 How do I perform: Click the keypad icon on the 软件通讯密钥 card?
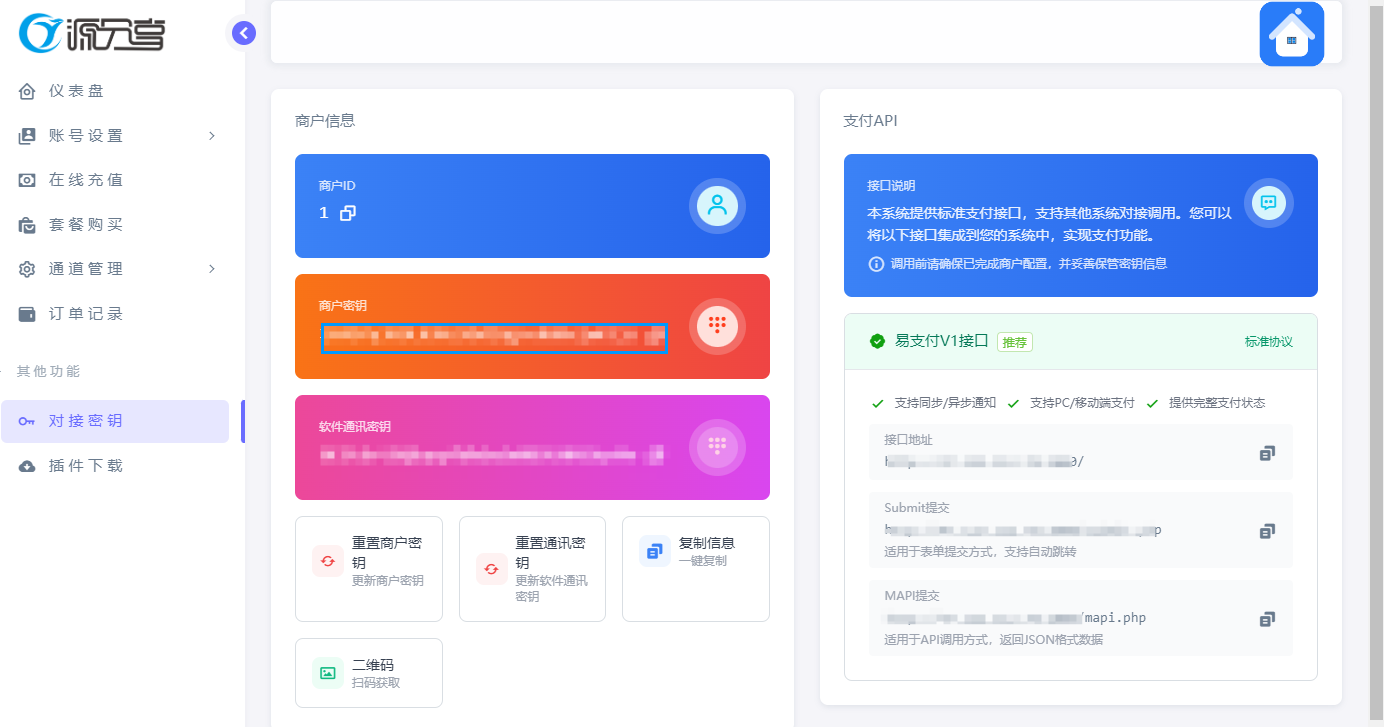click(717, 447)
